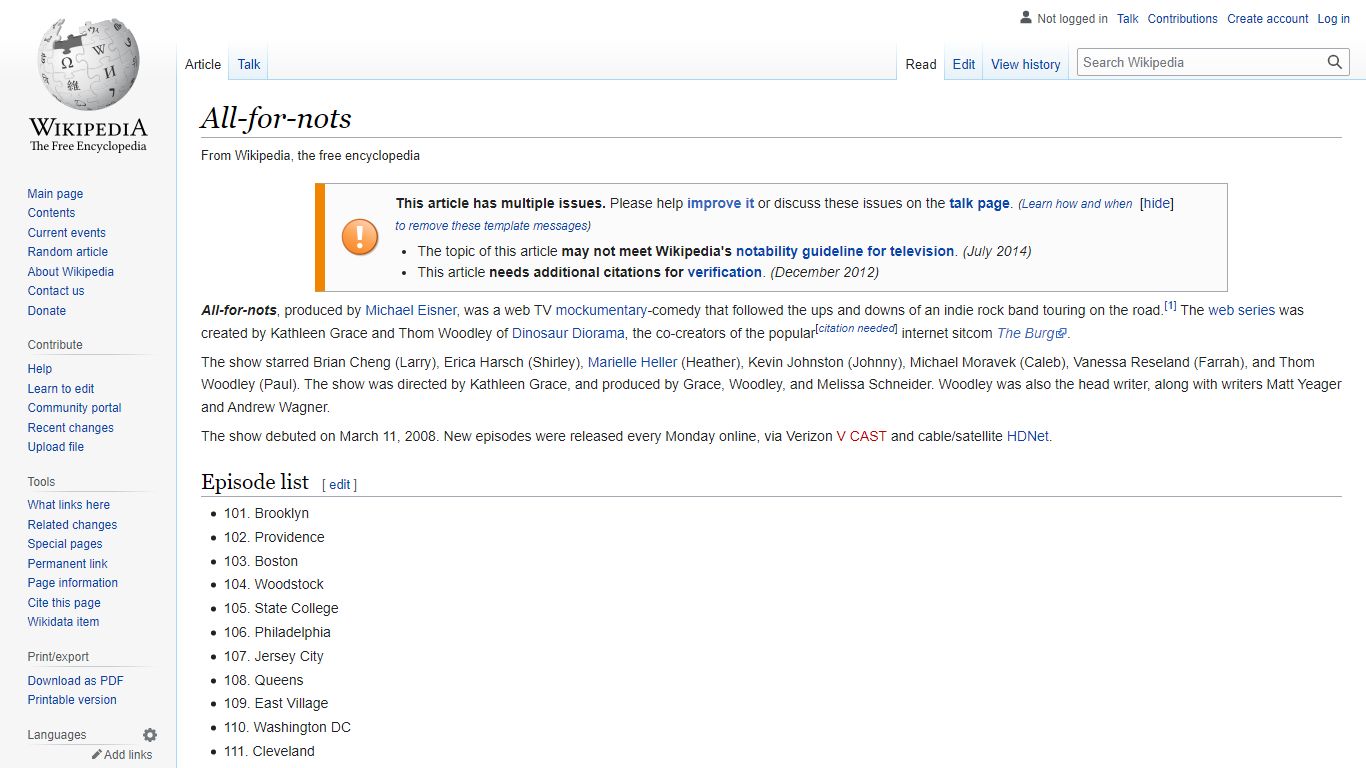1366x768 pixels.
Task: Open the View history tab
Action: (x=1026, y=64)
